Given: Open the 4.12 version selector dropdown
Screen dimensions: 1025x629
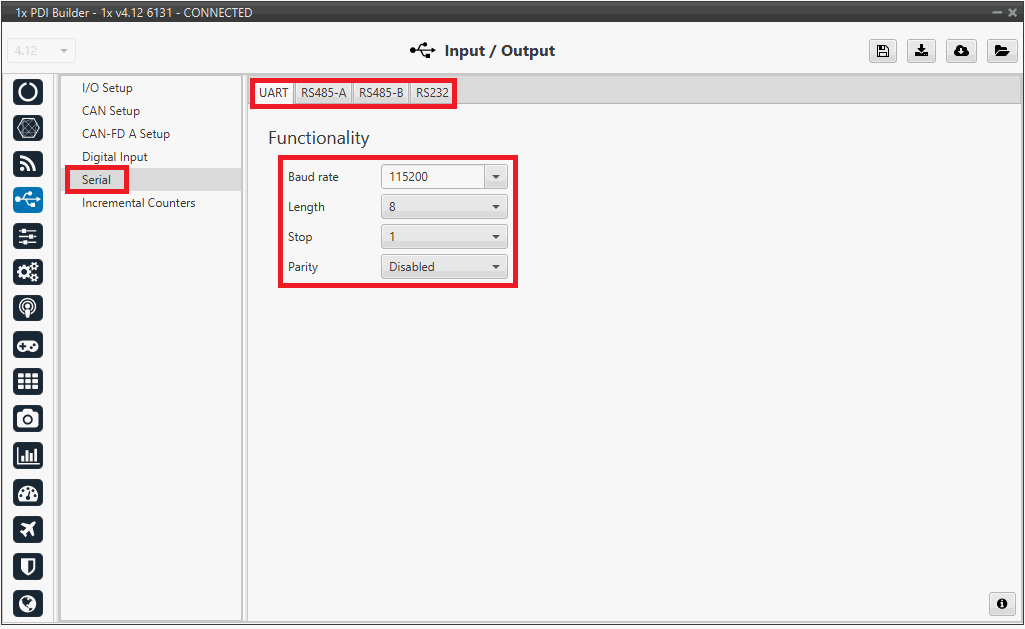Looking at the screenshot, I should tap(41, 51).
